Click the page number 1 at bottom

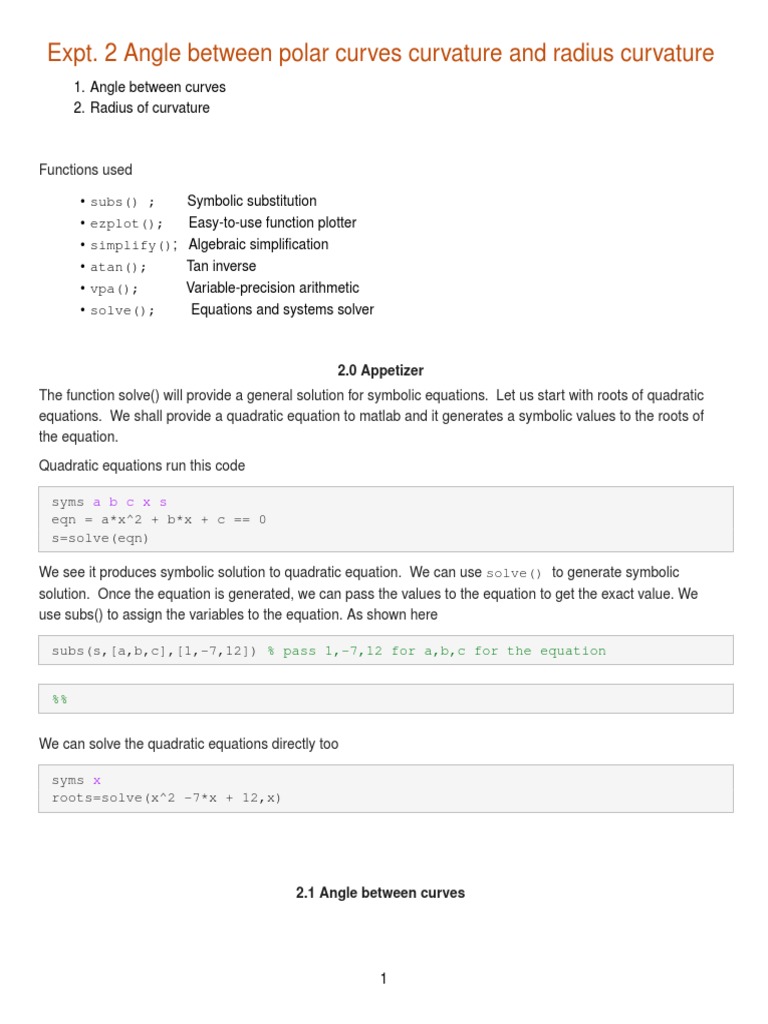pyautogui.click(x=383, y=979)
